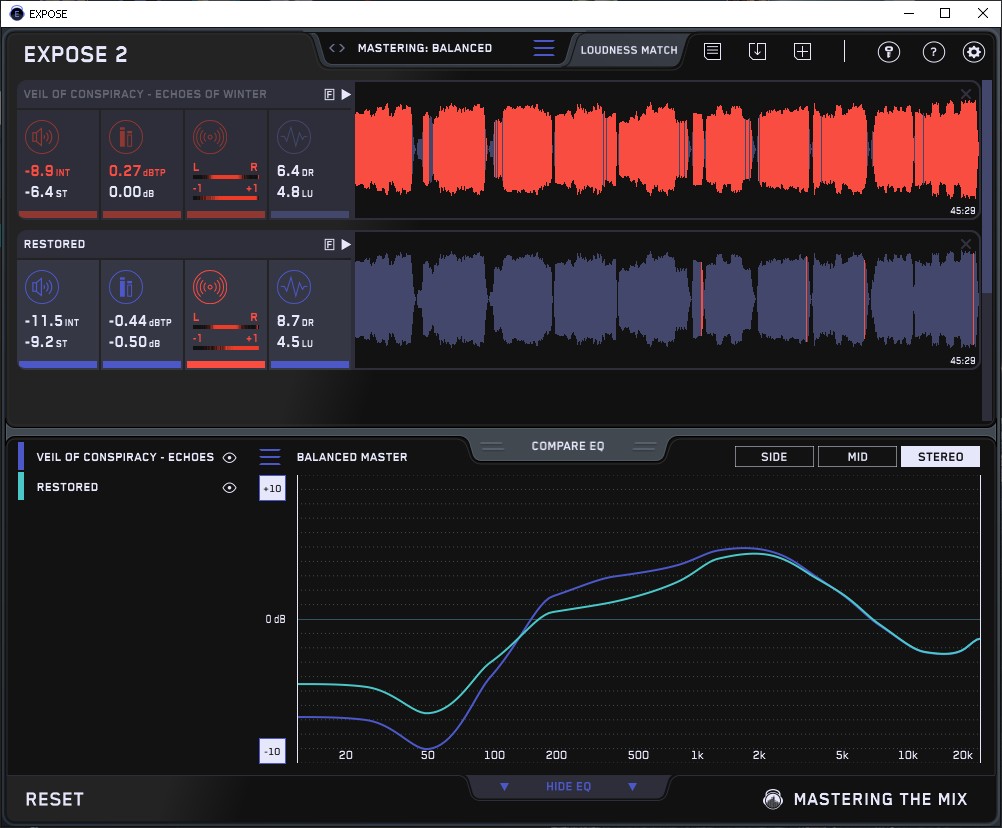Open the help question mark icon

933,52
